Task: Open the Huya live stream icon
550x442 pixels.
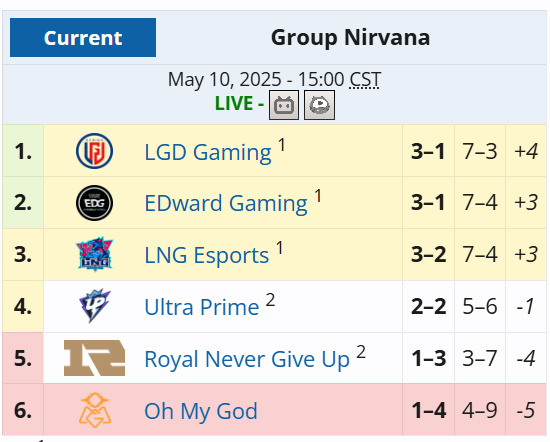Action: click(319, 105)
